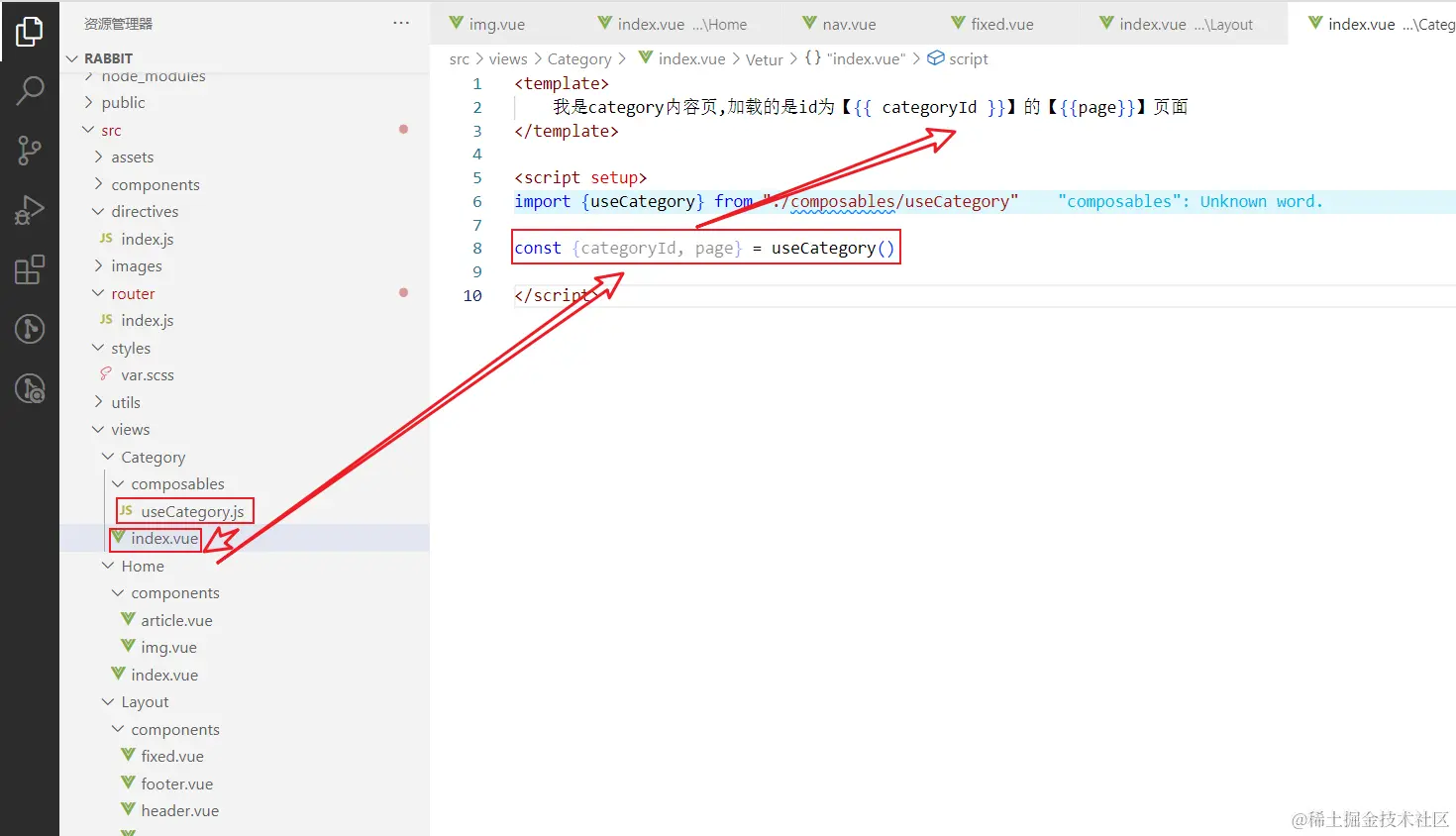Image resolution: width=1456 pixels, height=836 pixels.
Task: Expand the assets folder
Action: (99, 157)
